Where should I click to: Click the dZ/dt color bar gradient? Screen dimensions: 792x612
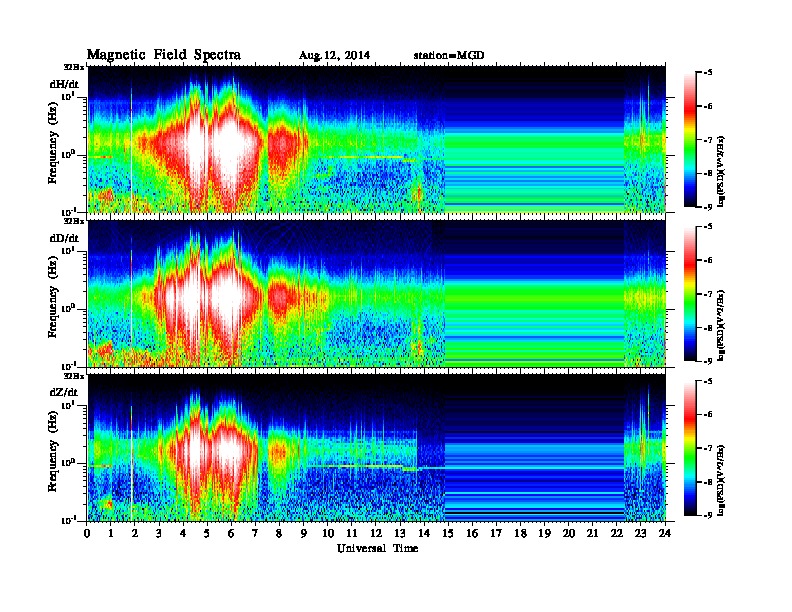[x=690, y=448]
